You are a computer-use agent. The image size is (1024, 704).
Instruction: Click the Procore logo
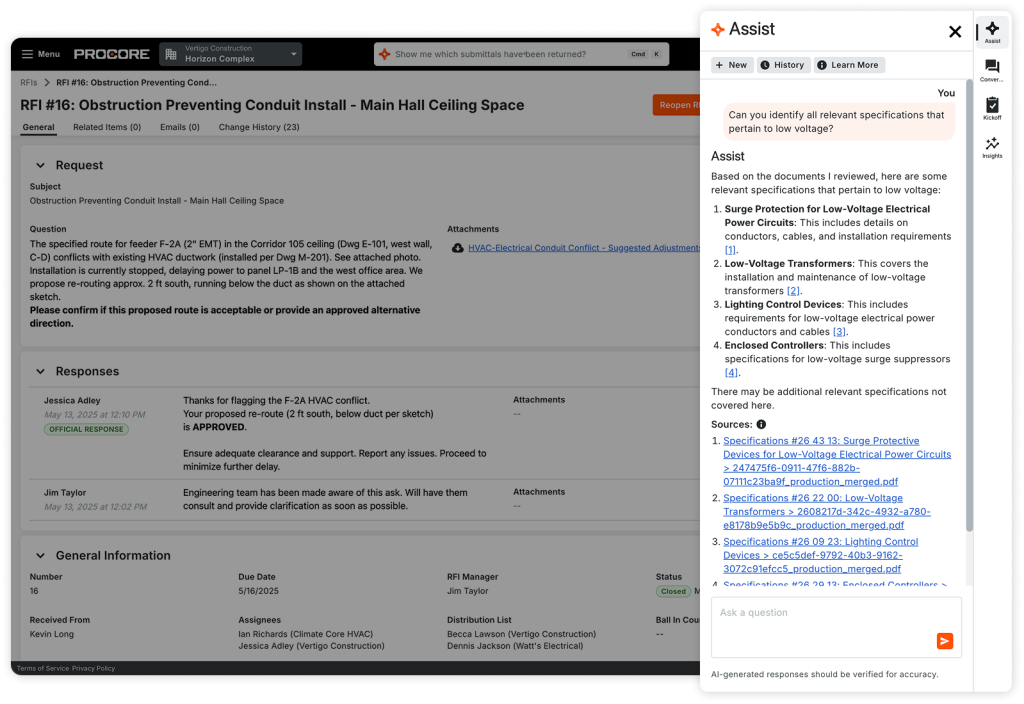point(112,54)
